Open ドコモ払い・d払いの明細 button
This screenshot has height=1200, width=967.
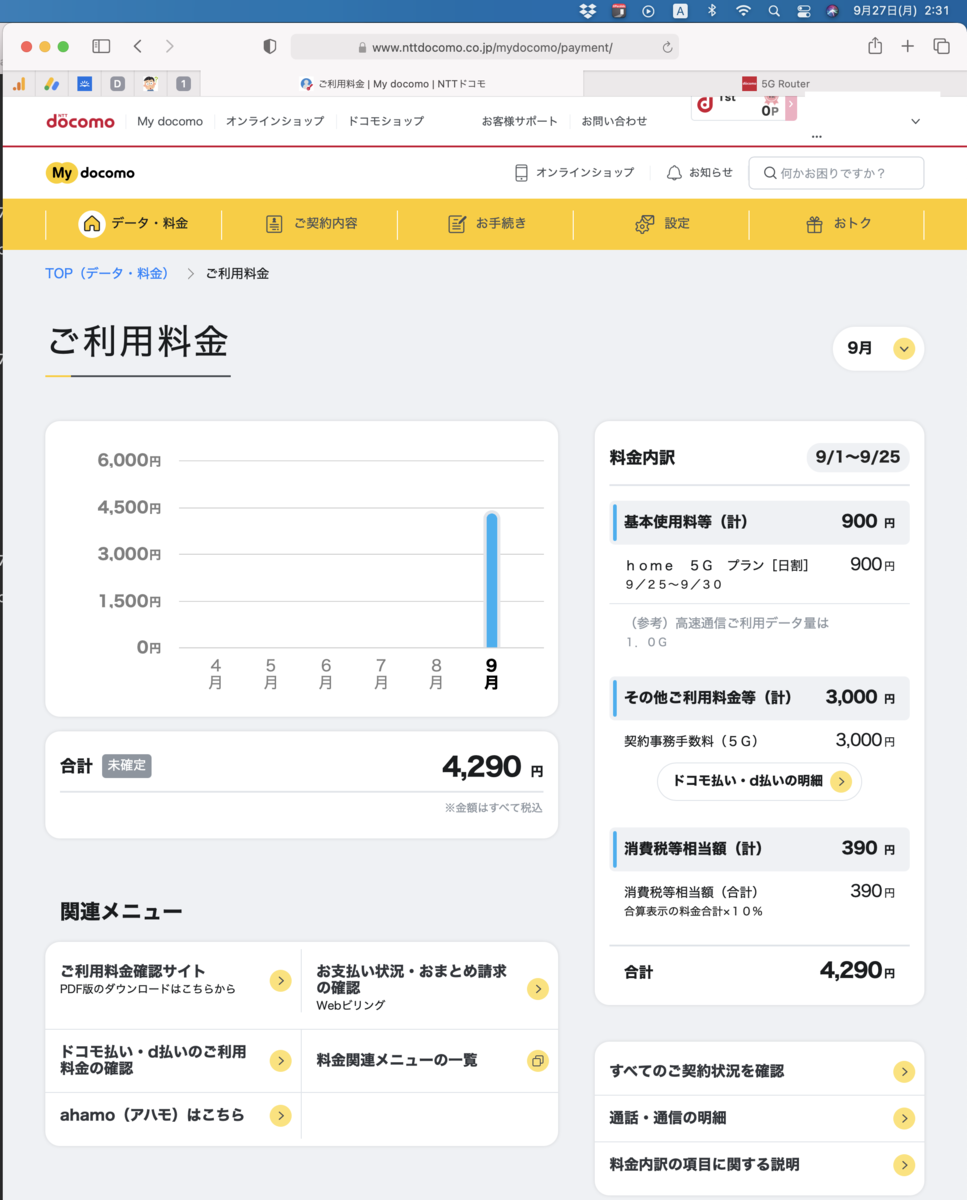click(x=759, y=781)
